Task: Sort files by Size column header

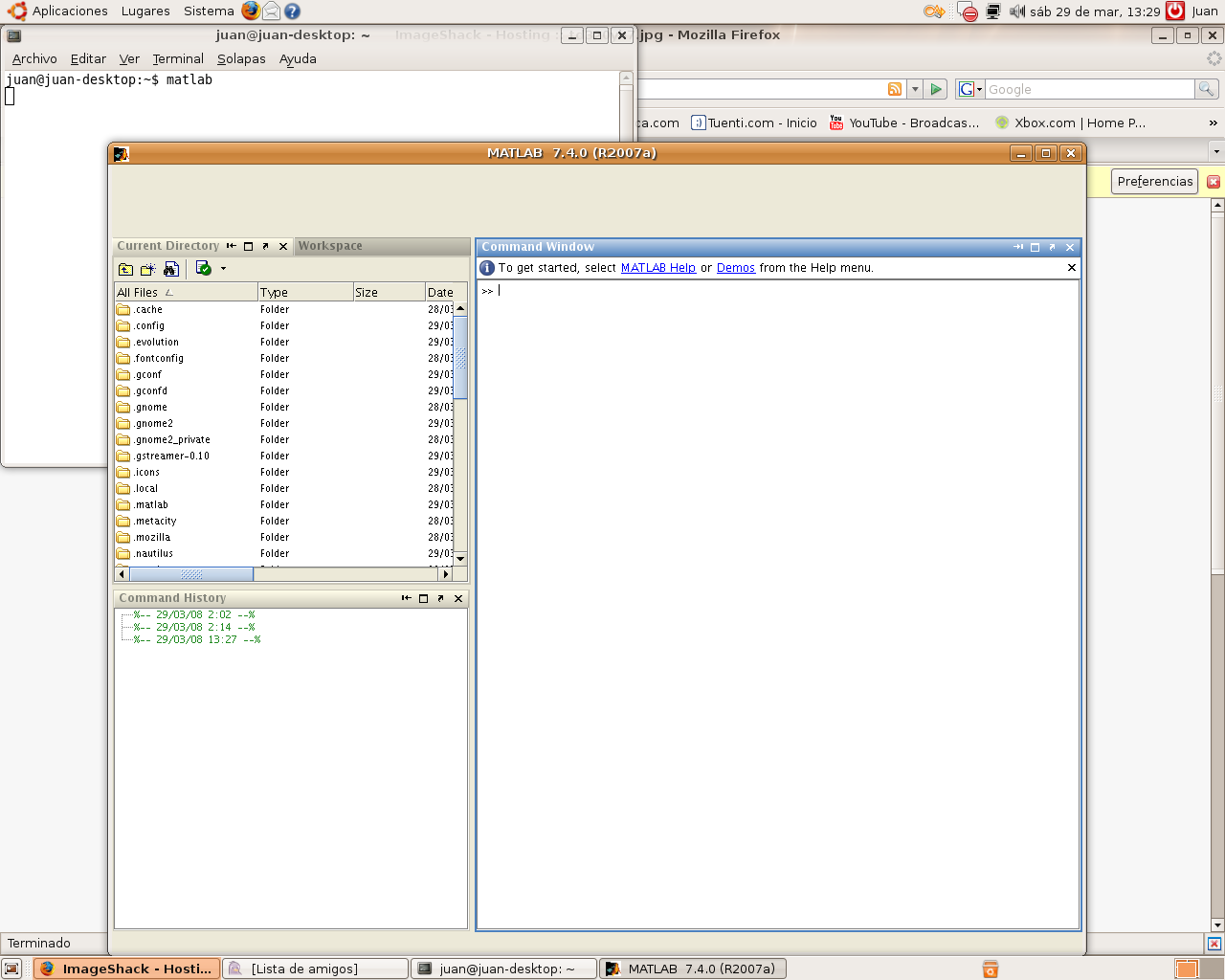Action: (388, 292)
